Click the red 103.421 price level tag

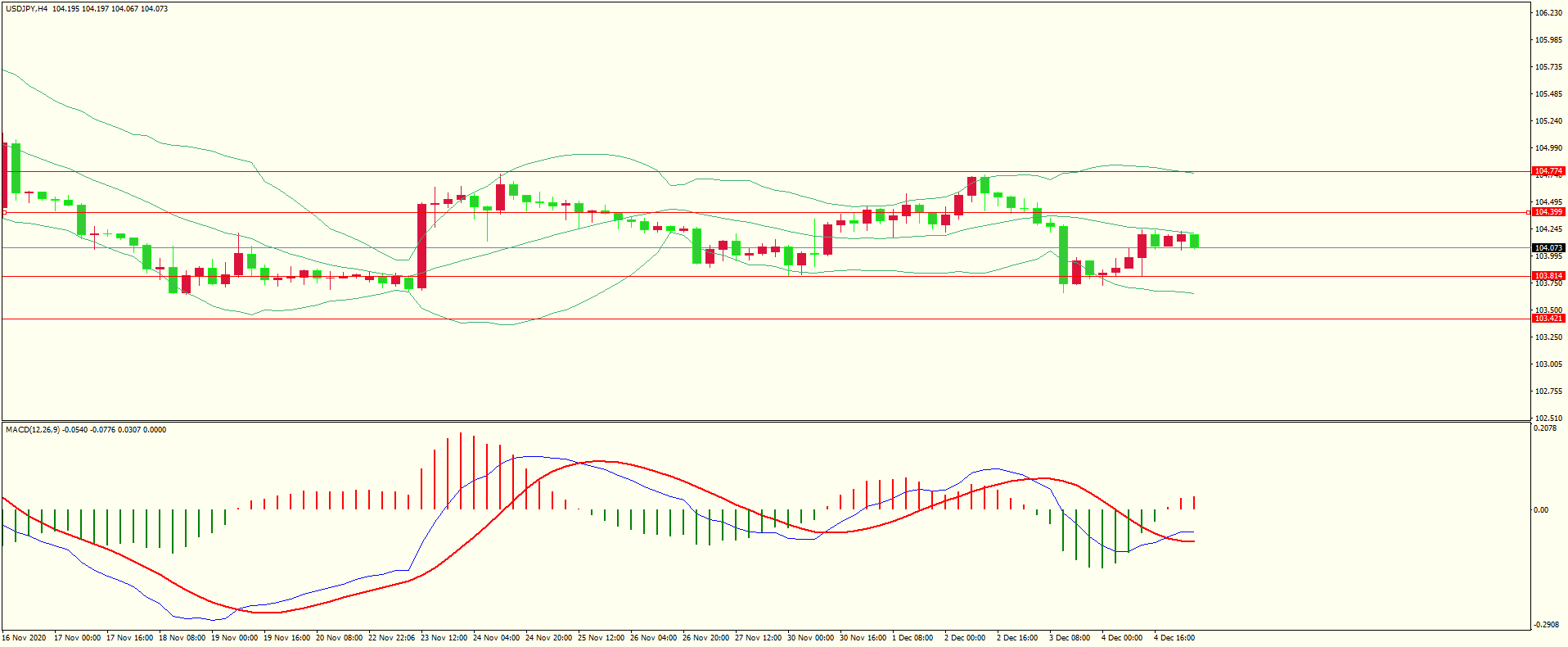click(x=1548, y=319)
